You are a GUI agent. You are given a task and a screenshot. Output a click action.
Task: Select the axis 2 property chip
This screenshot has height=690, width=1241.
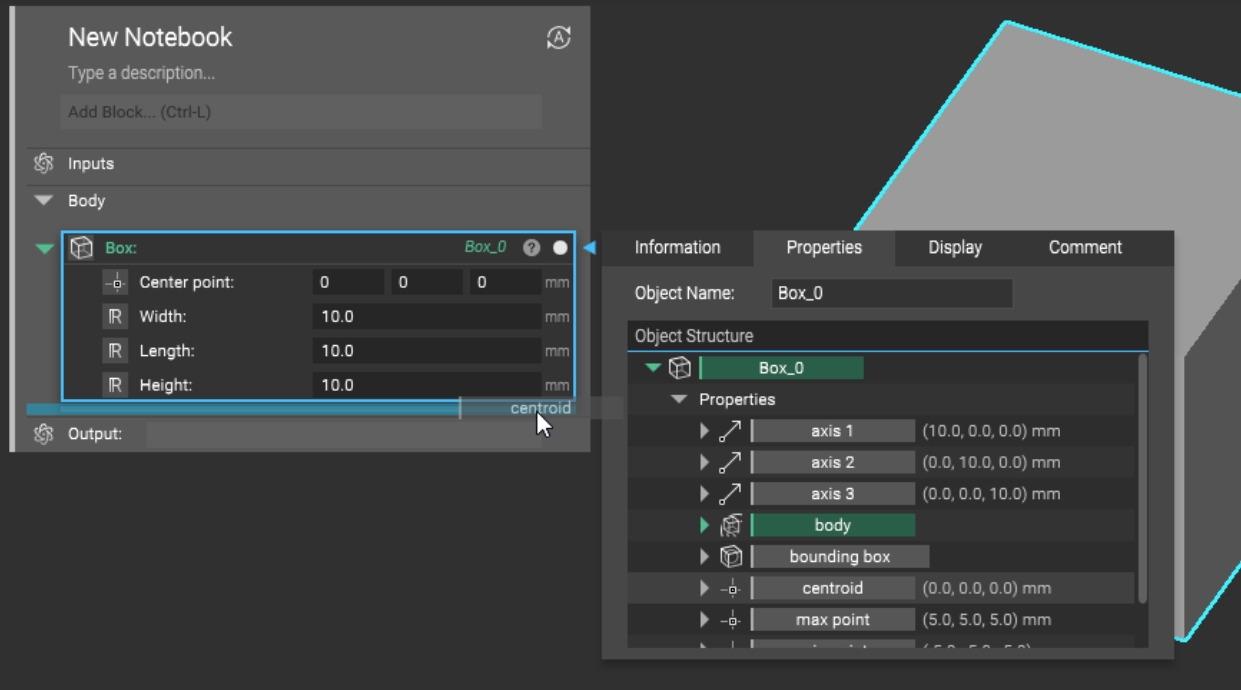coord(832,463)
